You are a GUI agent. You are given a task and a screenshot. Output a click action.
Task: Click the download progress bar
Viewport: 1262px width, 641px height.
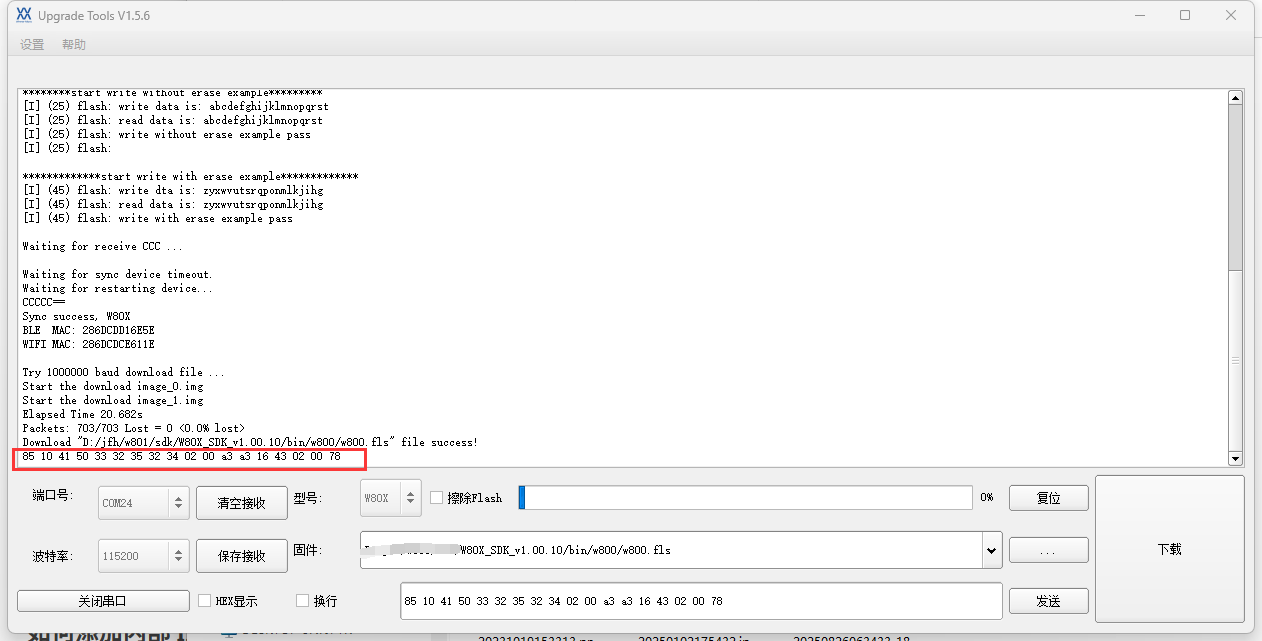pyautogui.click(x=745, y=498)
